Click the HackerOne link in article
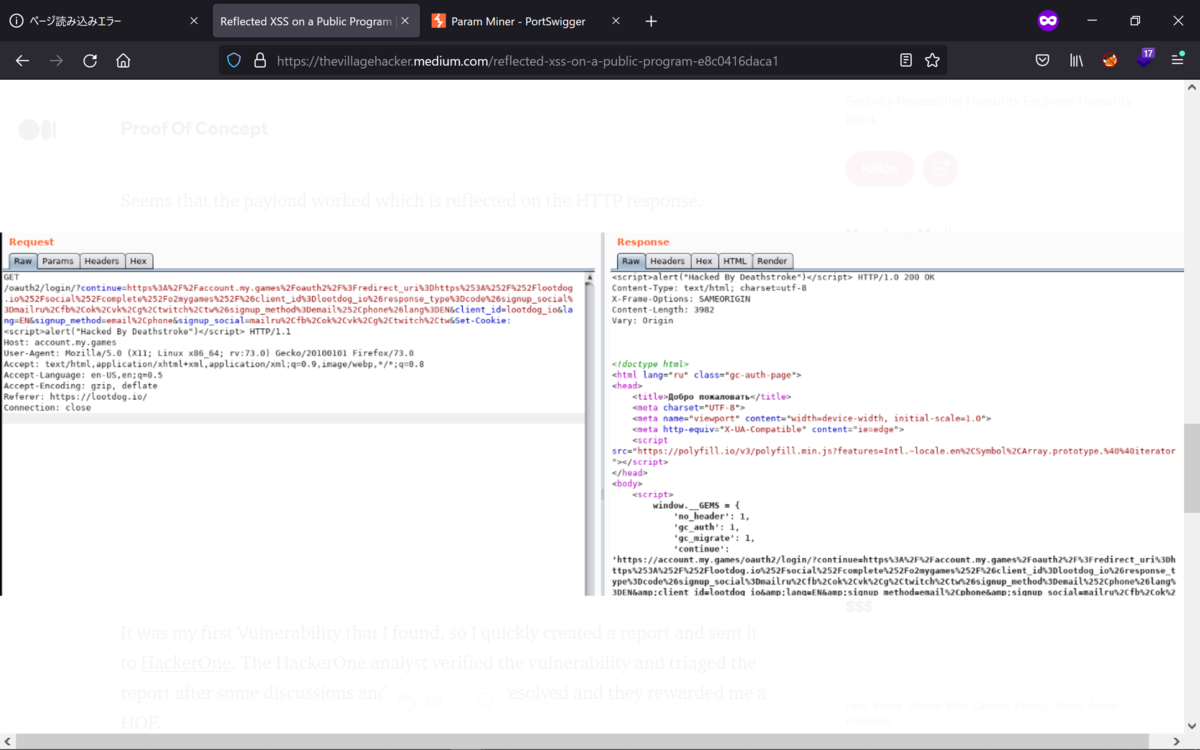 (186, 663)
